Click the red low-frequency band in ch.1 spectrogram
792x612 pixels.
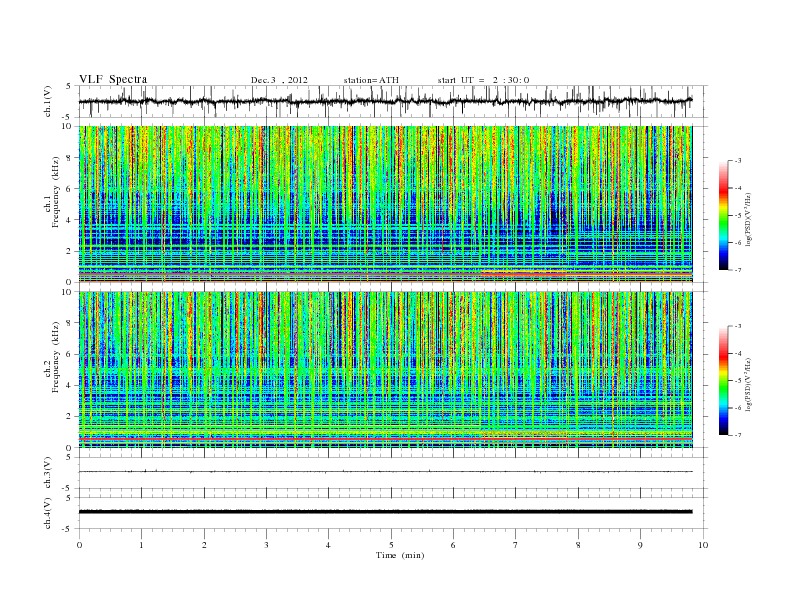pyautogui.click(x=586, y=273)
